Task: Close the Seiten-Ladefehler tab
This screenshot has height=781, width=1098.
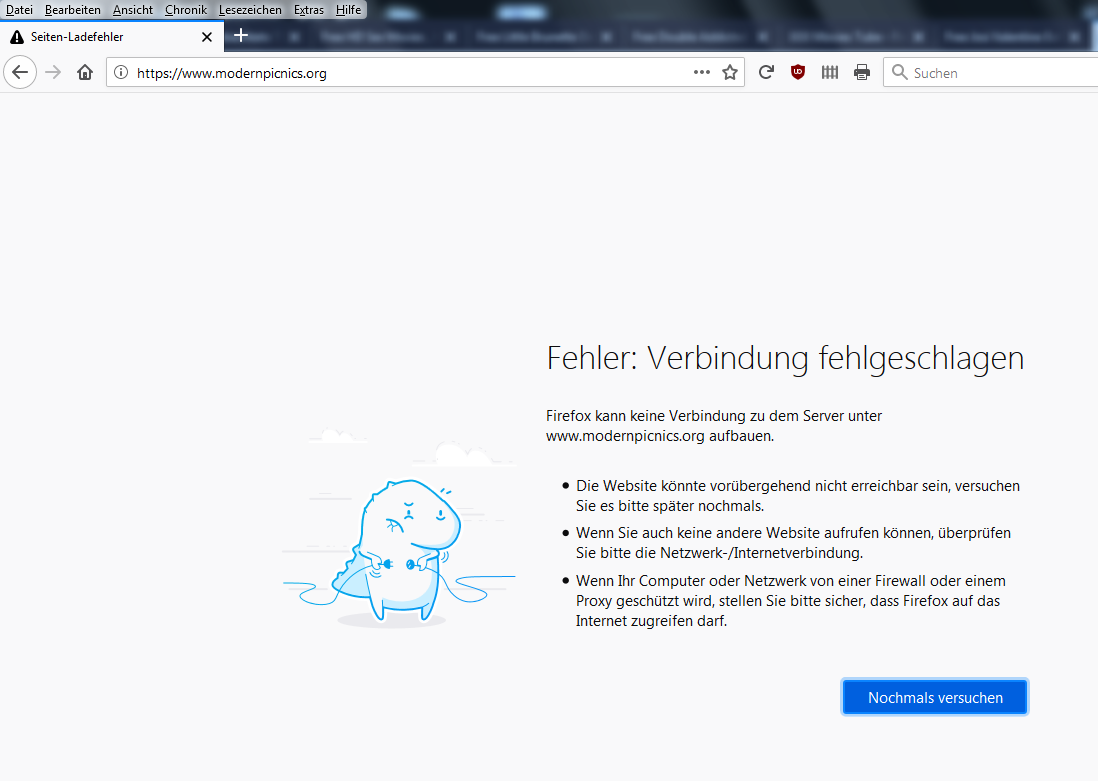Action: (207, 36)
